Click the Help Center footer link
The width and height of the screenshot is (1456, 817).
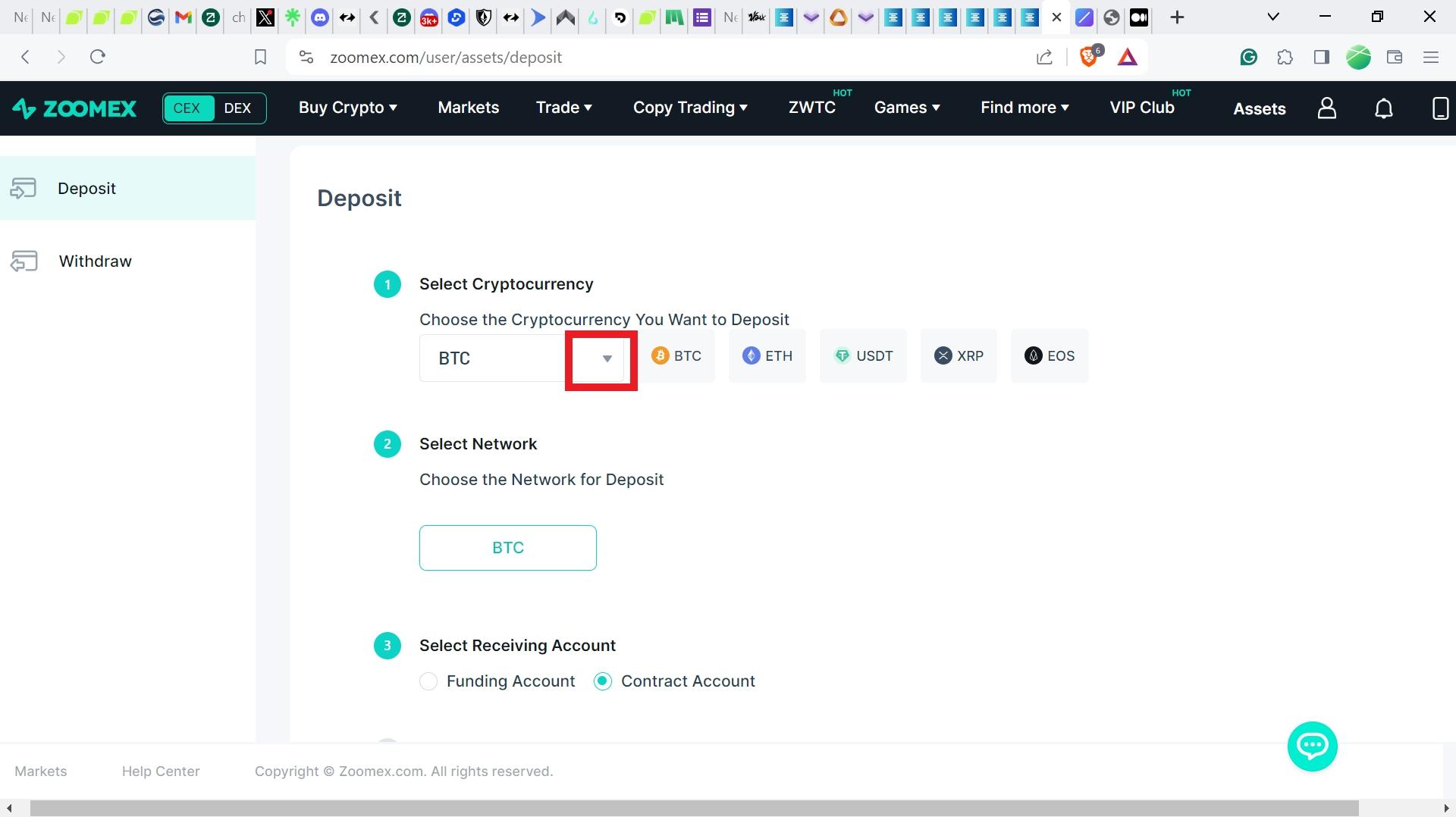[161, 772]
